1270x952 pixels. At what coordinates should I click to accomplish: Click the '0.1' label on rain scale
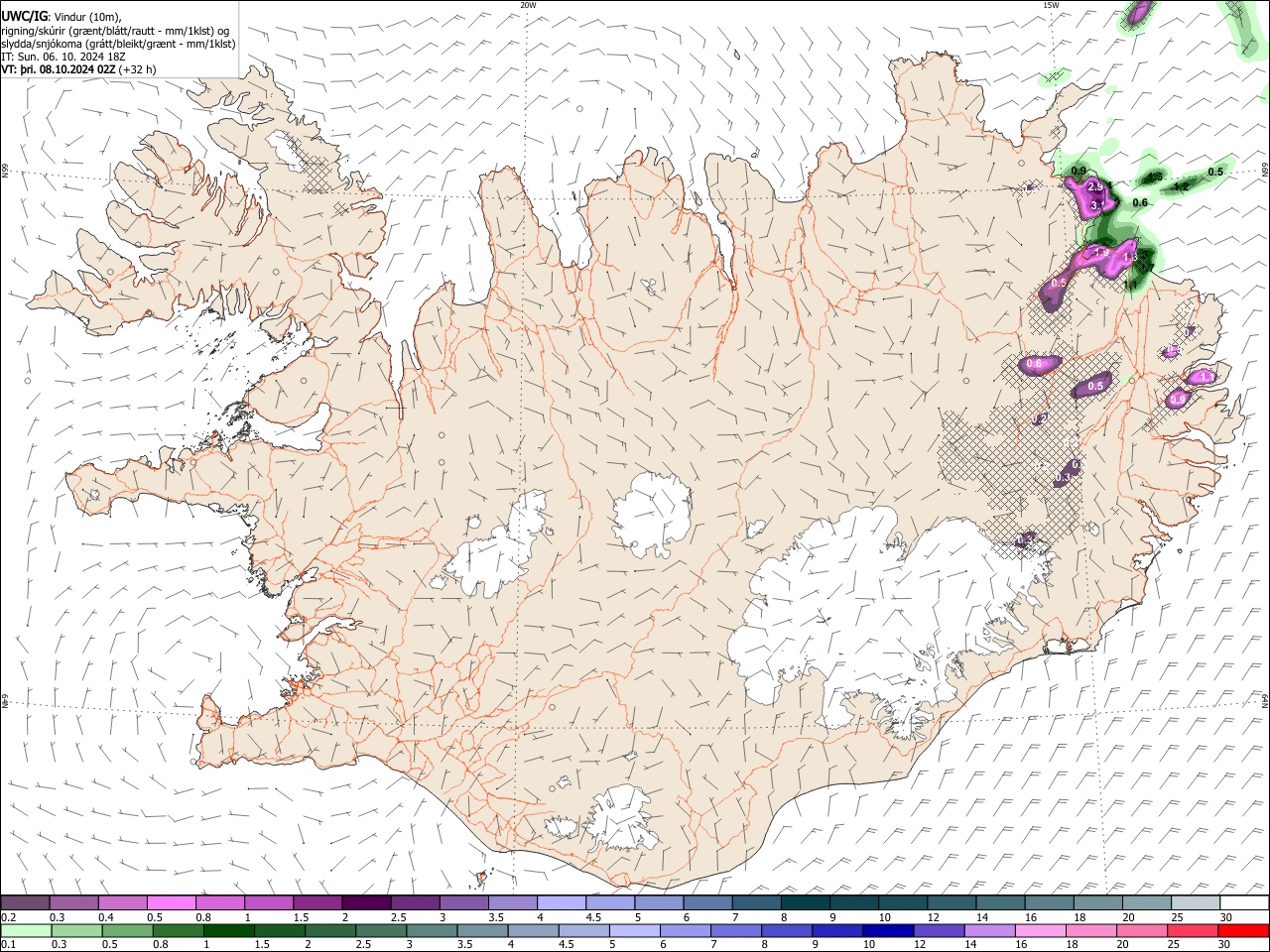(9, 945)
